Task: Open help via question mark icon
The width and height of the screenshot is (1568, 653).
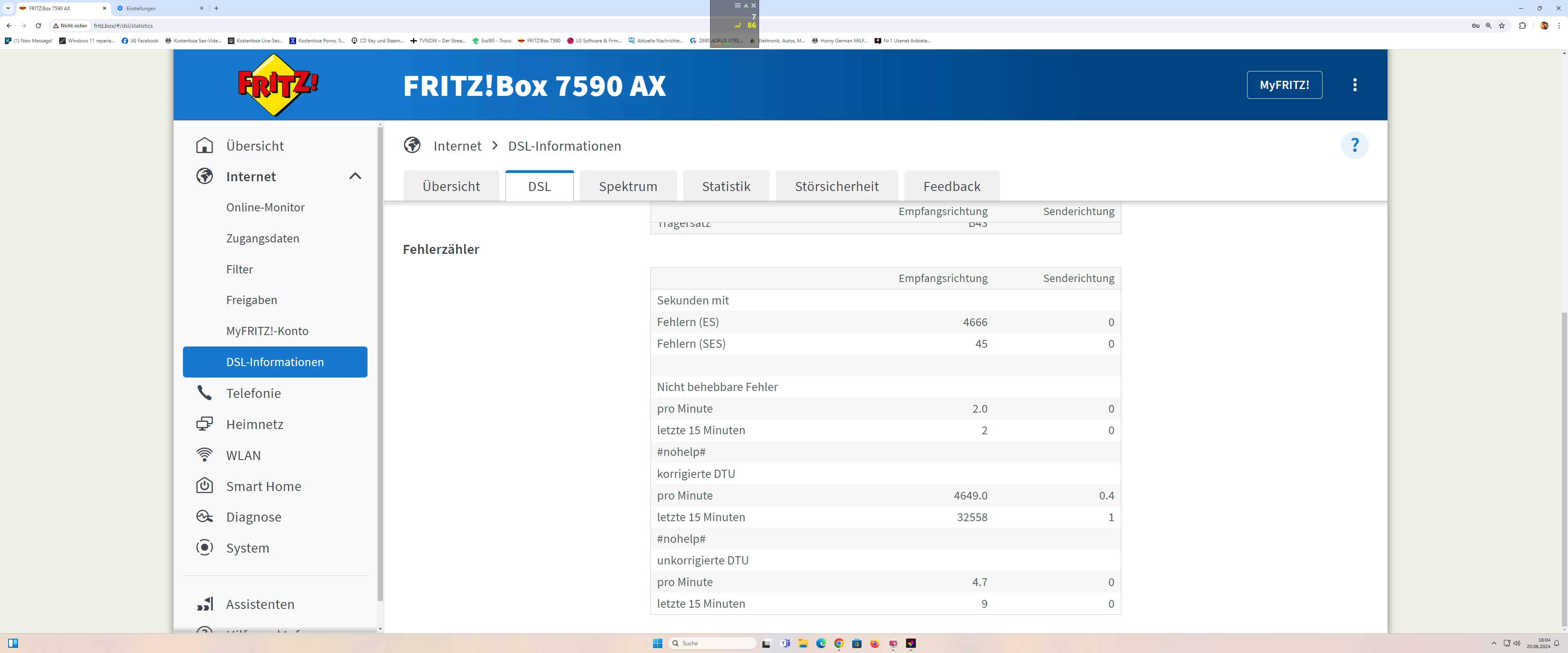Action: click(1354, 145)
